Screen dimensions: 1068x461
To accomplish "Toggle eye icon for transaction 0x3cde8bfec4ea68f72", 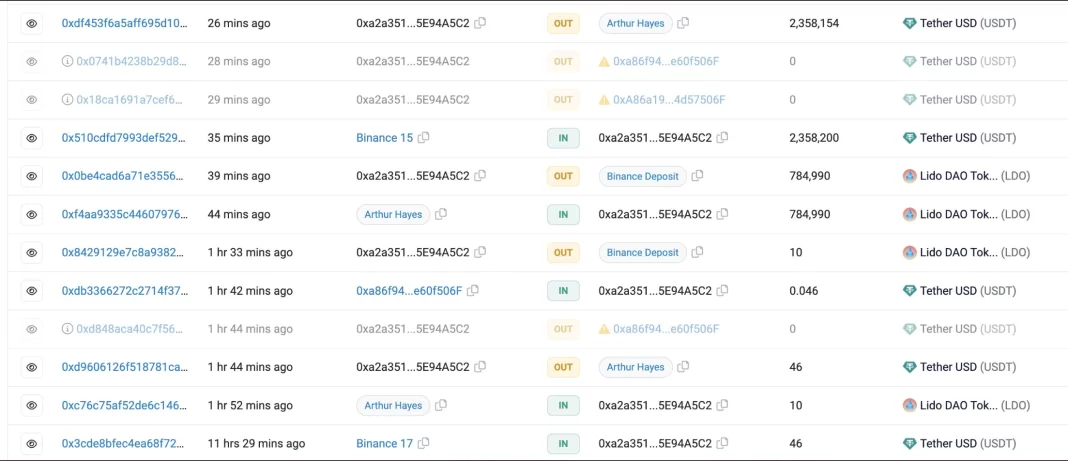I will (x=31, y=443).
